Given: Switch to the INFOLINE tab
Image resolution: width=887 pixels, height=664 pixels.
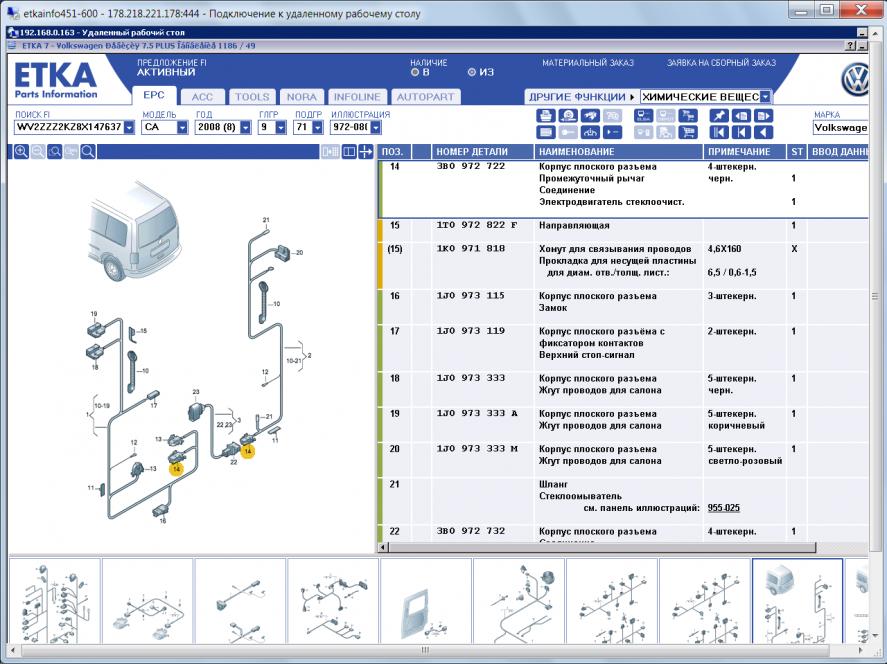Looking at the screenshot, I should pyautogui.click(x=357, y=97).
